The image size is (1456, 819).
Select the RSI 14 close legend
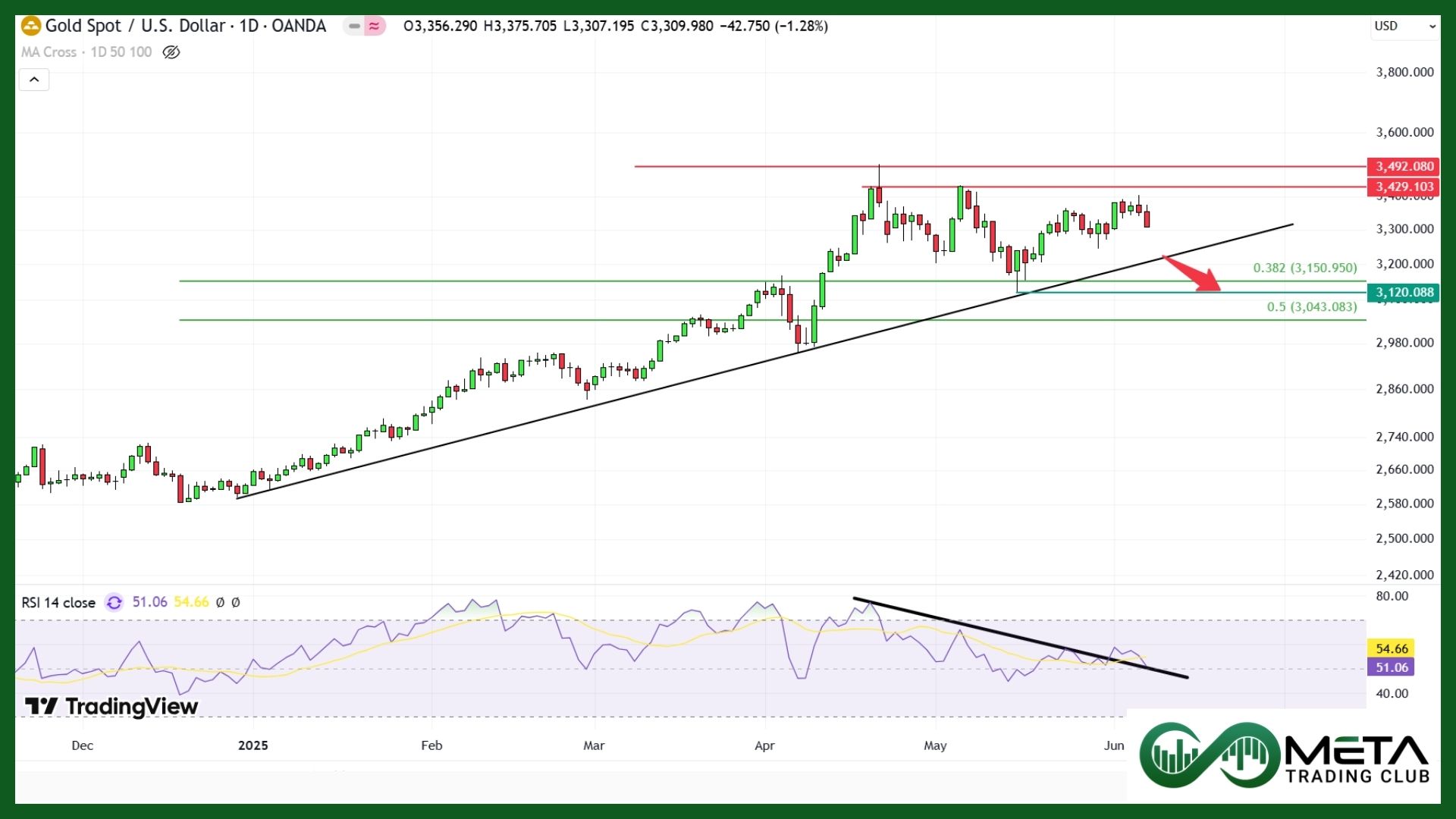pos(58,603)
